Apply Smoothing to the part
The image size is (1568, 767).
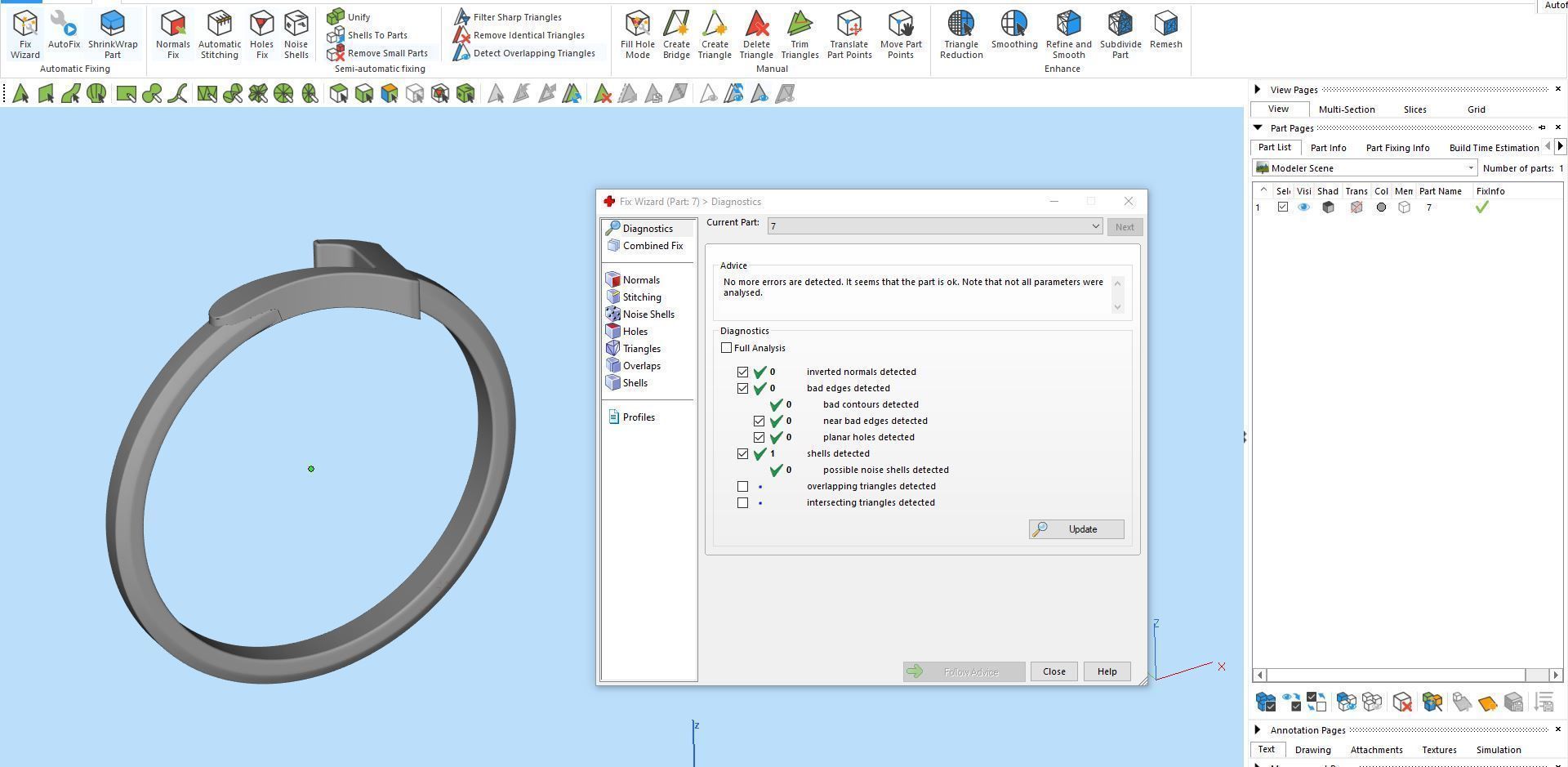pos(1014,29)
